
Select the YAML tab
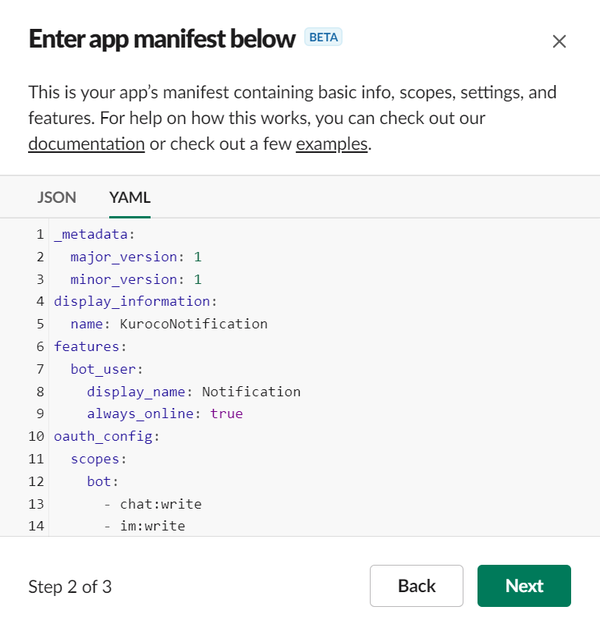pos(130,197)
